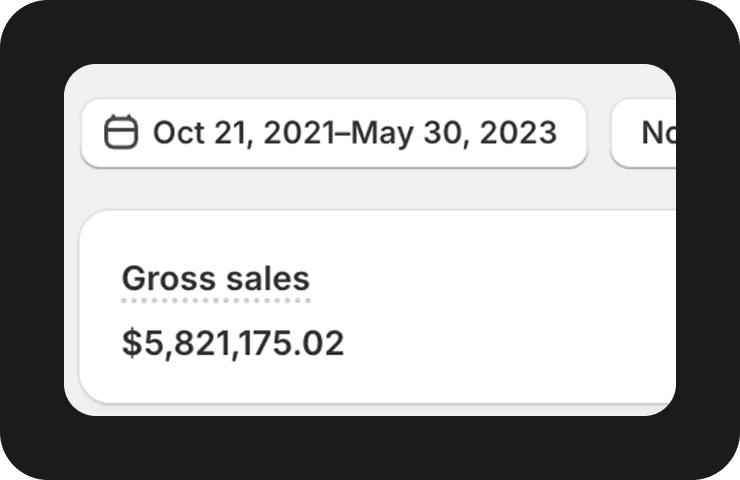Click the word 'Gross' in card title
Image resolution: width=740 pixels, height=480 pixels.
[157, 279]
